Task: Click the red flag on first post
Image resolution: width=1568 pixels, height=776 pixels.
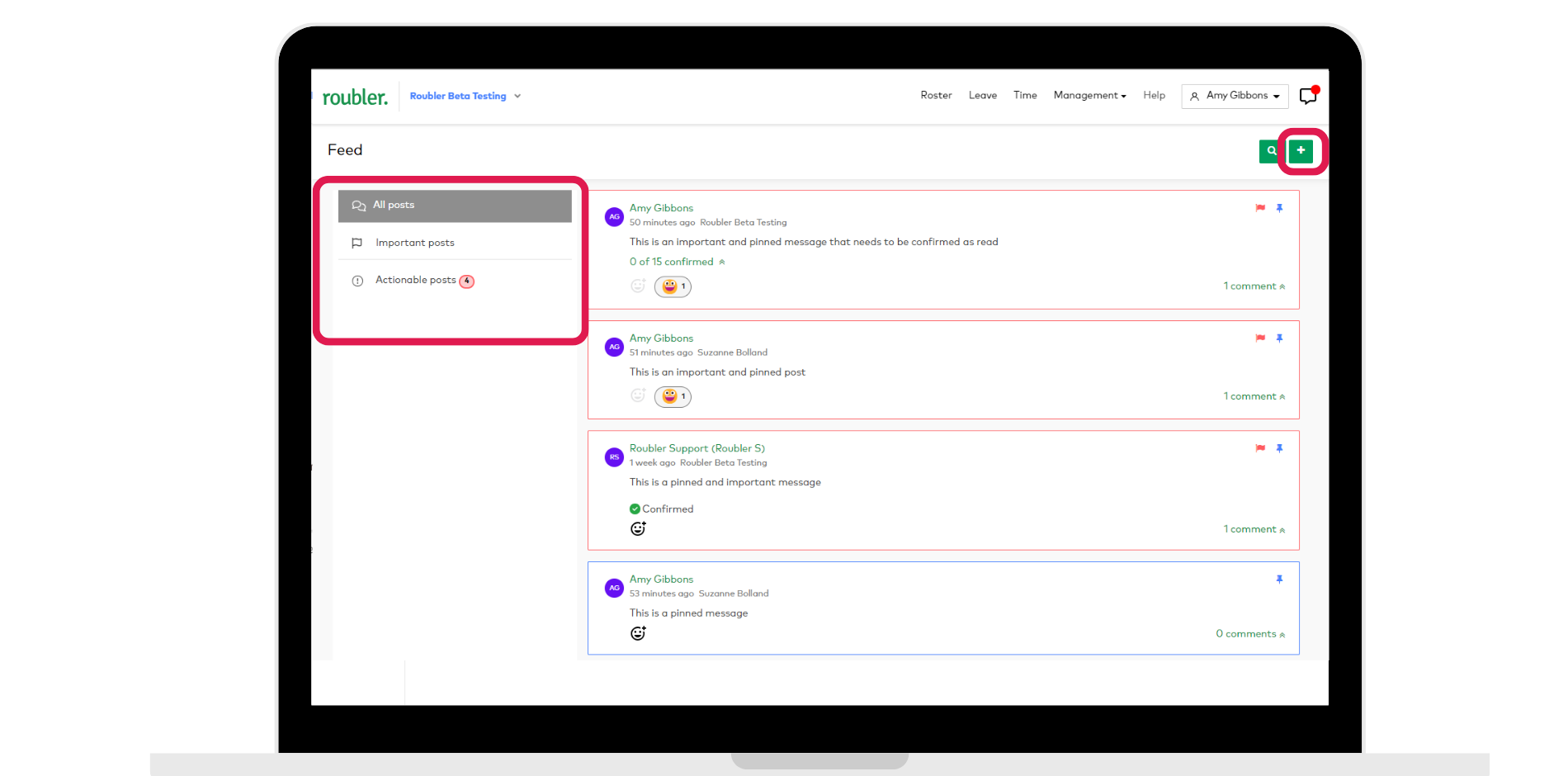Action: (x=1260, y=208)
